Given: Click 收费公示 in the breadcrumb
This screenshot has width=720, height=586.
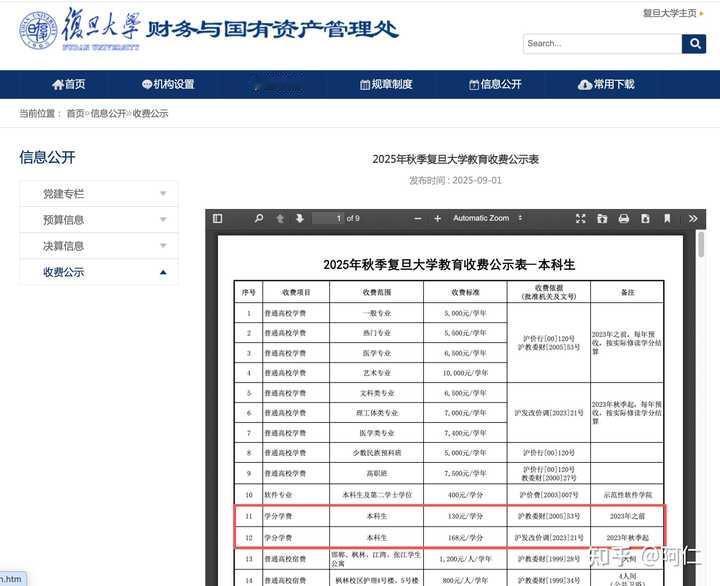Looking at the screenshot, I should click(x=150, y=113).
